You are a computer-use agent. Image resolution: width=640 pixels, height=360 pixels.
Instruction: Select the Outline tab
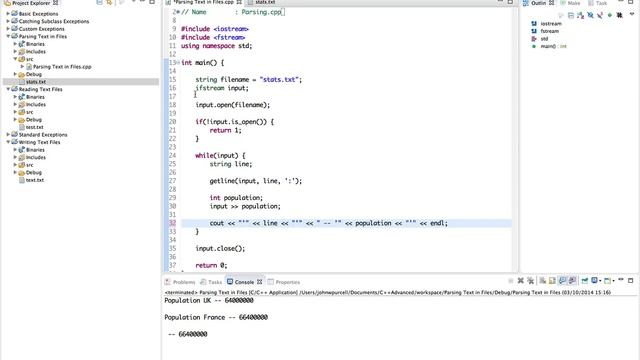click(538, 3)
